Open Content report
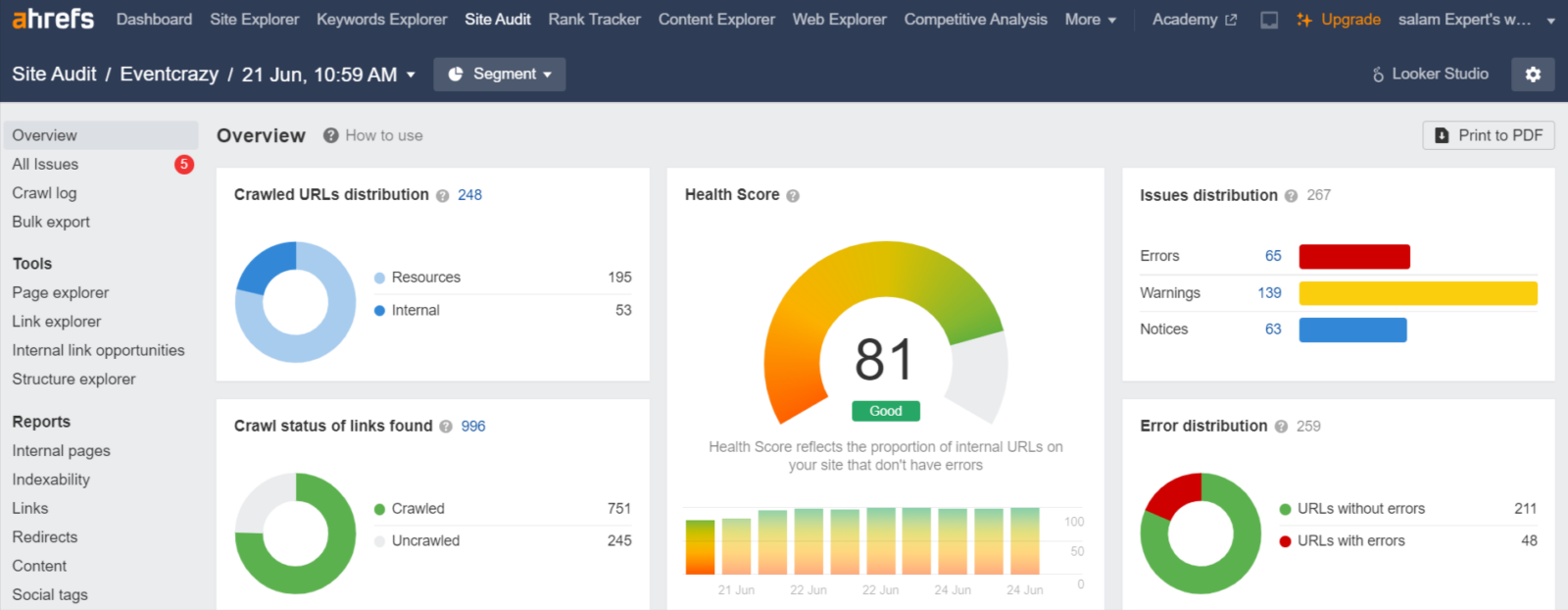This screenshot has height=610, width=1568. (x=39, y=566)
